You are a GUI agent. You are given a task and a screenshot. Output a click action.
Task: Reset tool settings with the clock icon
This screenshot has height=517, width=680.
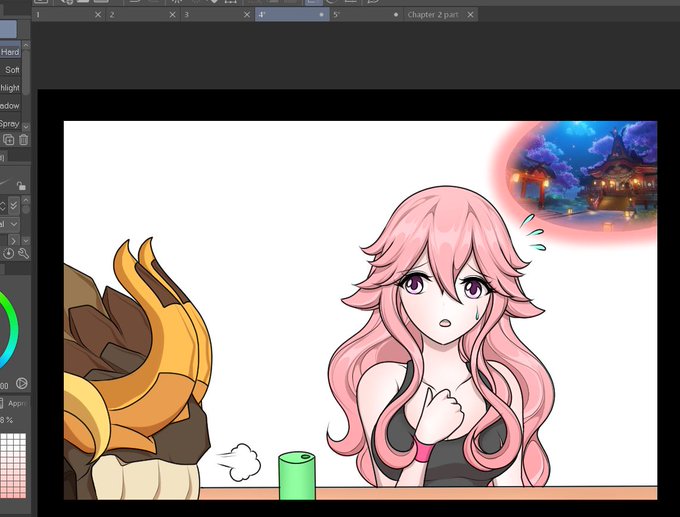coord(9,253)
